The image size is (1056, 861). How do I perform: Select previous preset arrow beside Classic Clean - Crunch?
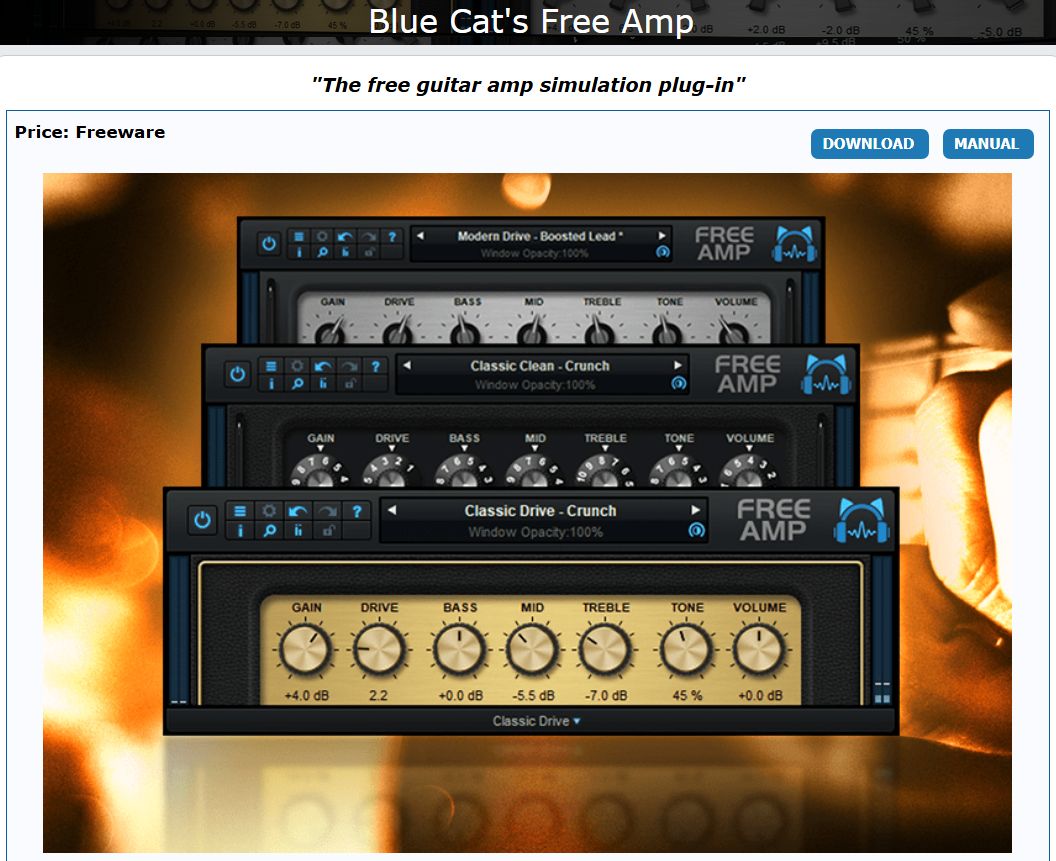pyautogui.click(x=407, y=365)
